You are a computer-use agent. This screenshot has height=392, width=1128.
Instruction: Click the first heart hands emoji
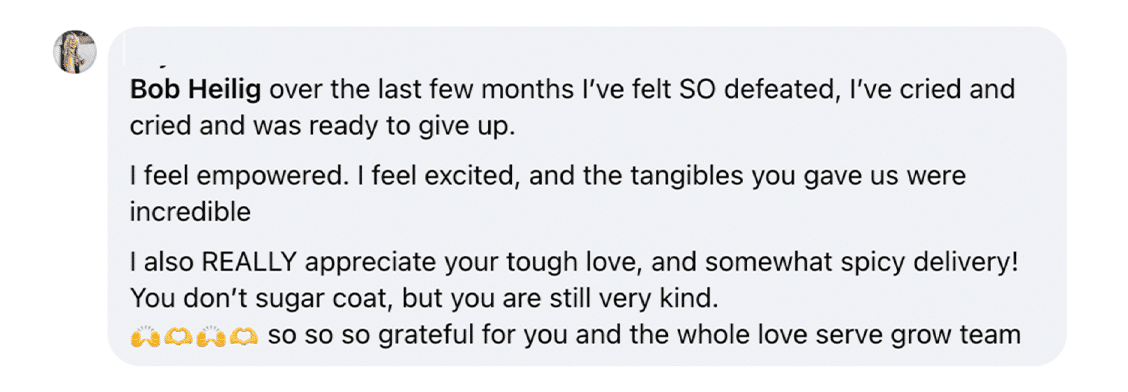click(175, 336)
